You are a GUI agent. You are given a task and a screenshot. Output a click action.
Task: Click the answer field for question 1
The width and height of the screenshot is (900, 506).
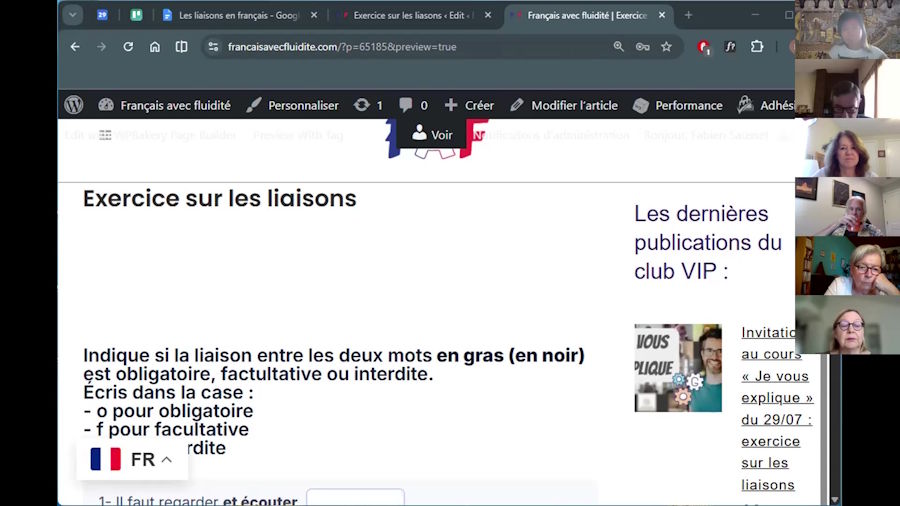click(355, 497)
